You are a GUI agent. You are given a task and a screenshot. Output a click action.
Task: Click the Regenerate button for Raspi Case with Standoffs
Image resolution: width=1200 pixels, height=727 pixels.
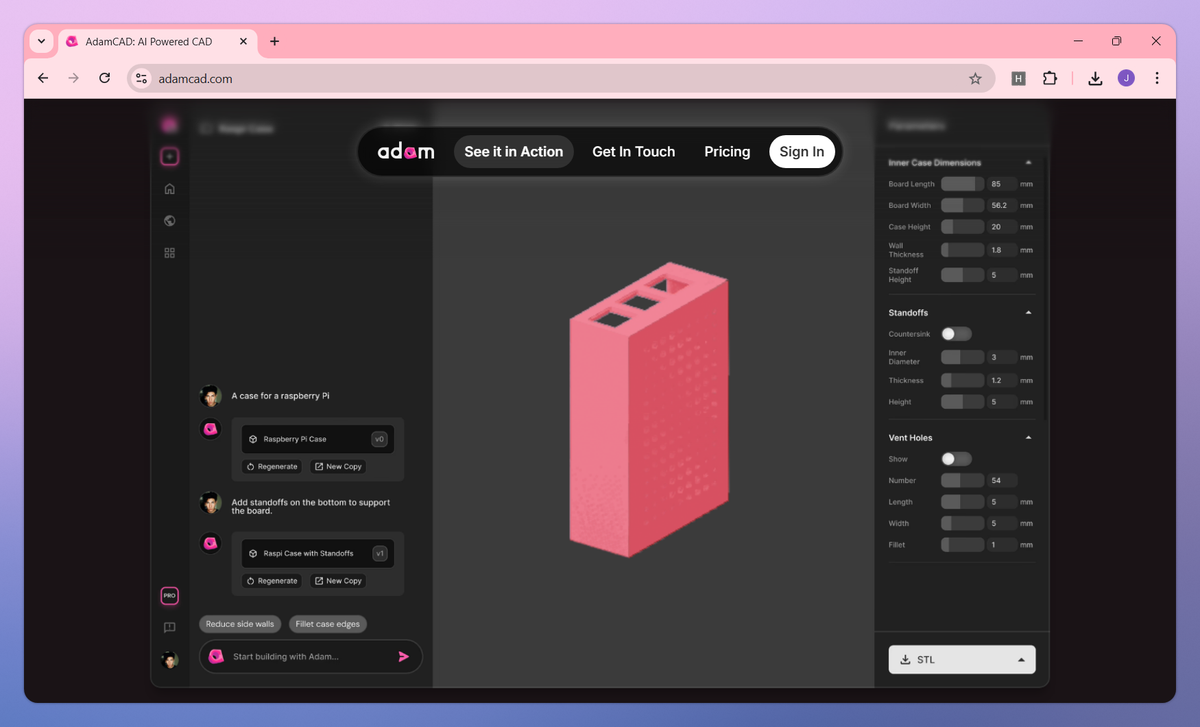pos(271,580)
